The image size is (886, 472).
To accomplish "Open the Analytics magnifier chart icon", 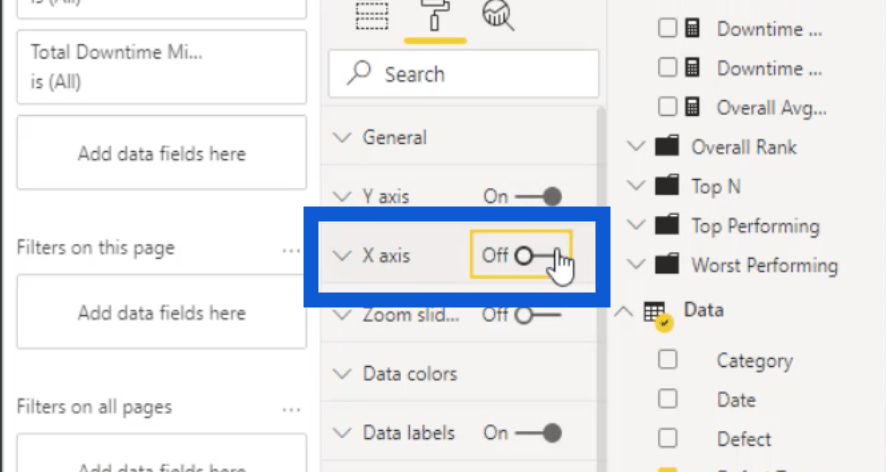I will tap(498, 15).
